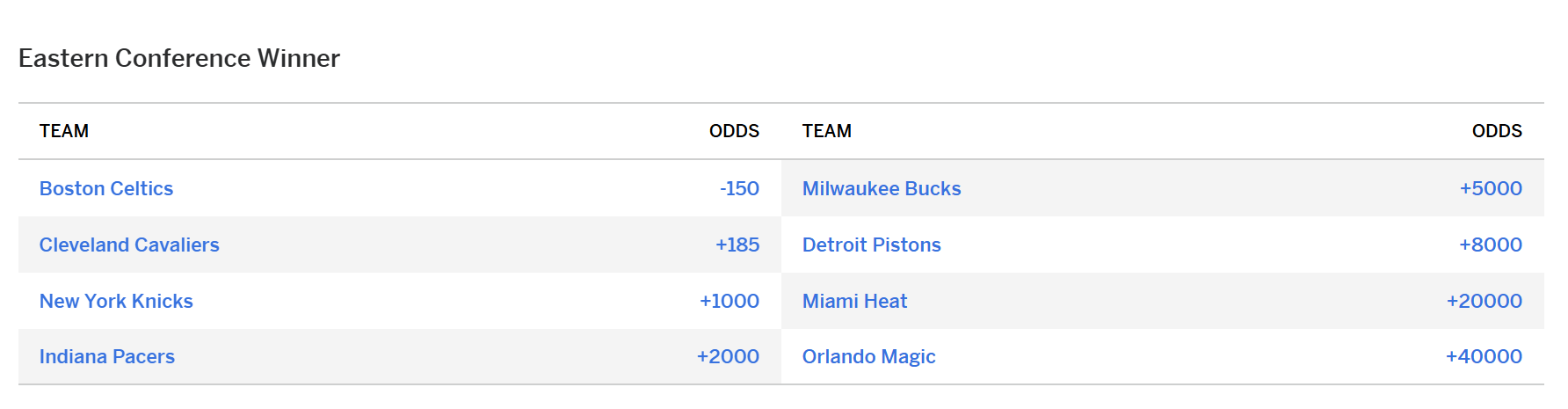The image size is (1568, 409).
Task: Select the +20000 odds for Heat
Action: click(x=1485, y=301)
